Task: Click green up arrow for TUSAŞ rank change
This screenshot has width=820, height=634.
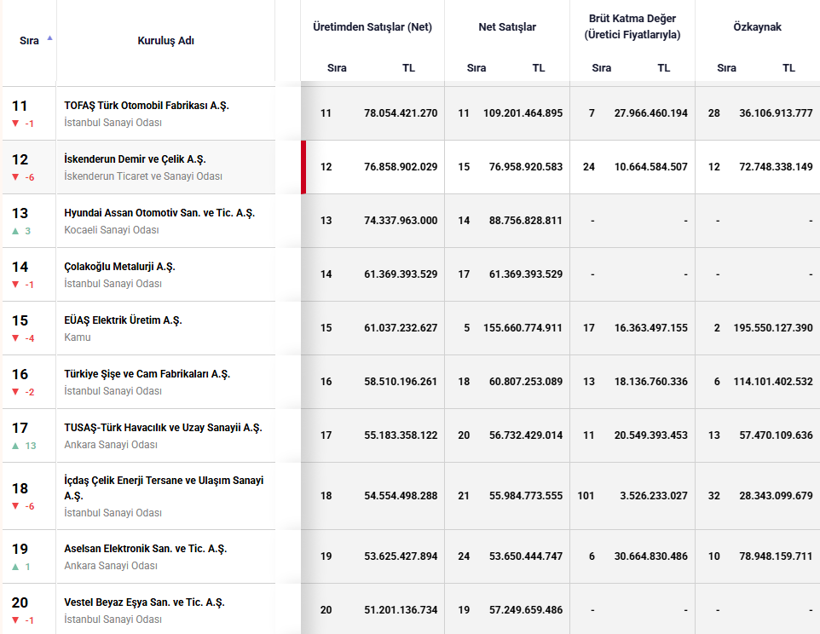Action: click(x=16, y=446)
